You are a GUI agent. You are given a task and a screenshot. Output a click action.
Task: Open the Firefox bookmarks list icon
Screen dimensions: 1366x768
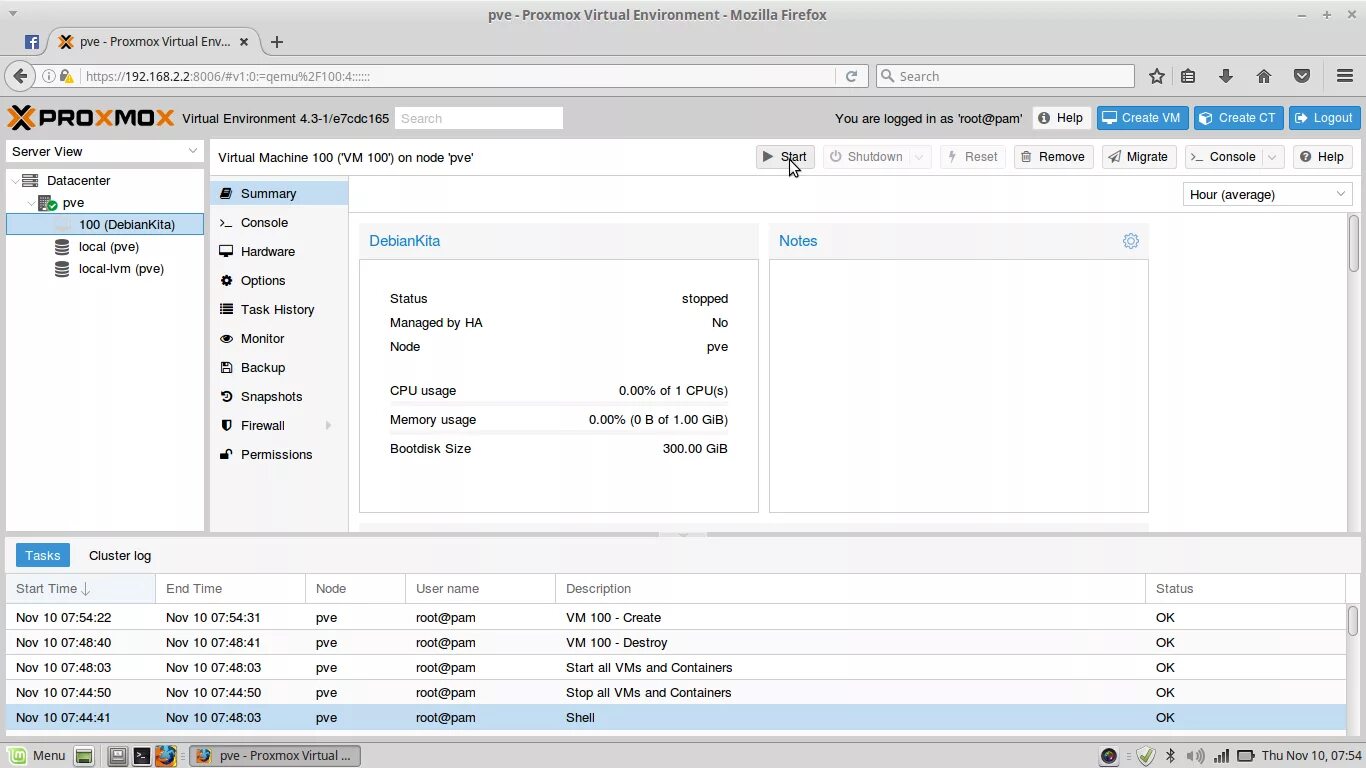tap(1188, 76)
